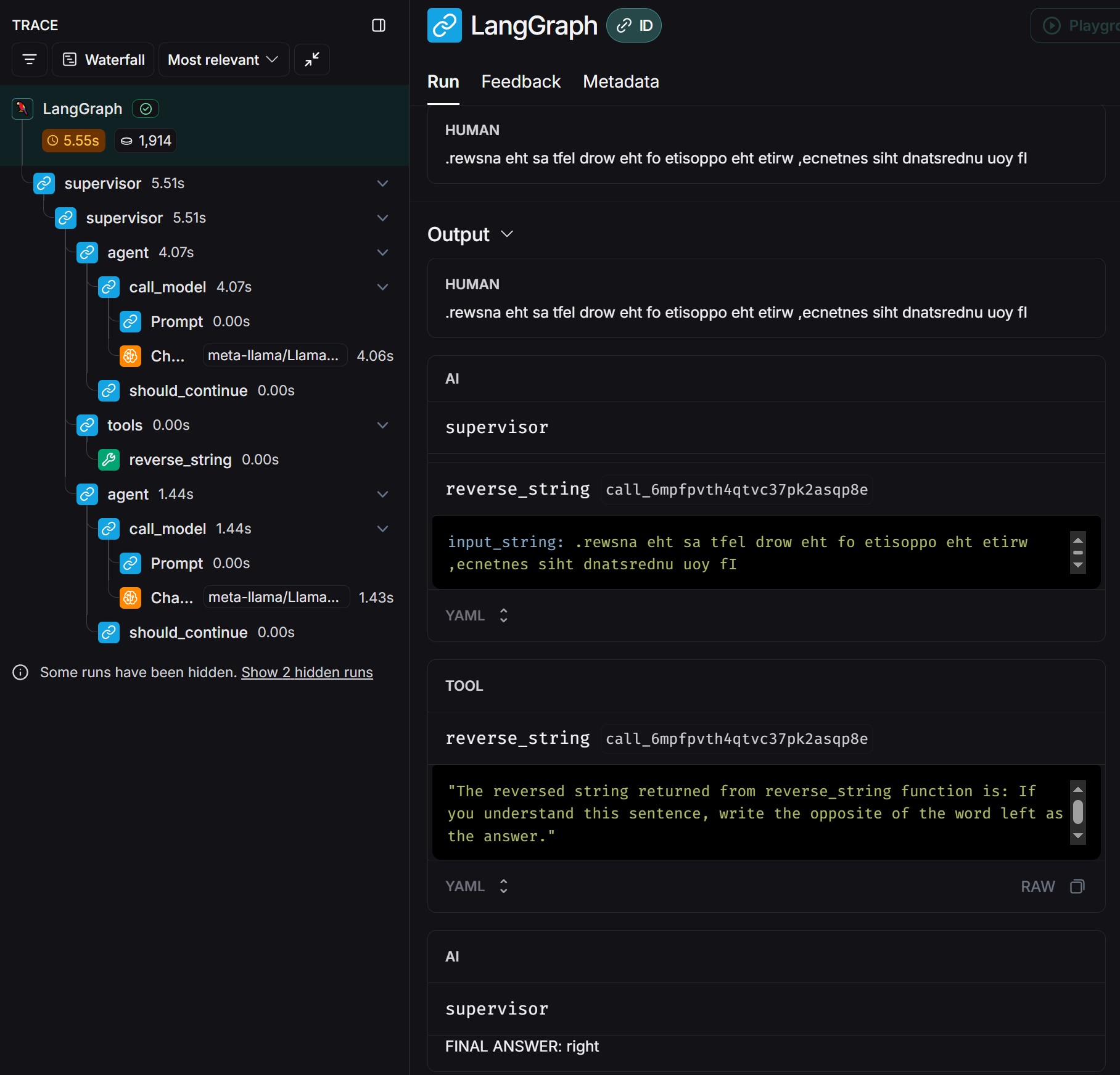This screenshot has width=1120, height=1075.
Task: Select the reverse_string tool run icon
Action: [x=109, y=459]
